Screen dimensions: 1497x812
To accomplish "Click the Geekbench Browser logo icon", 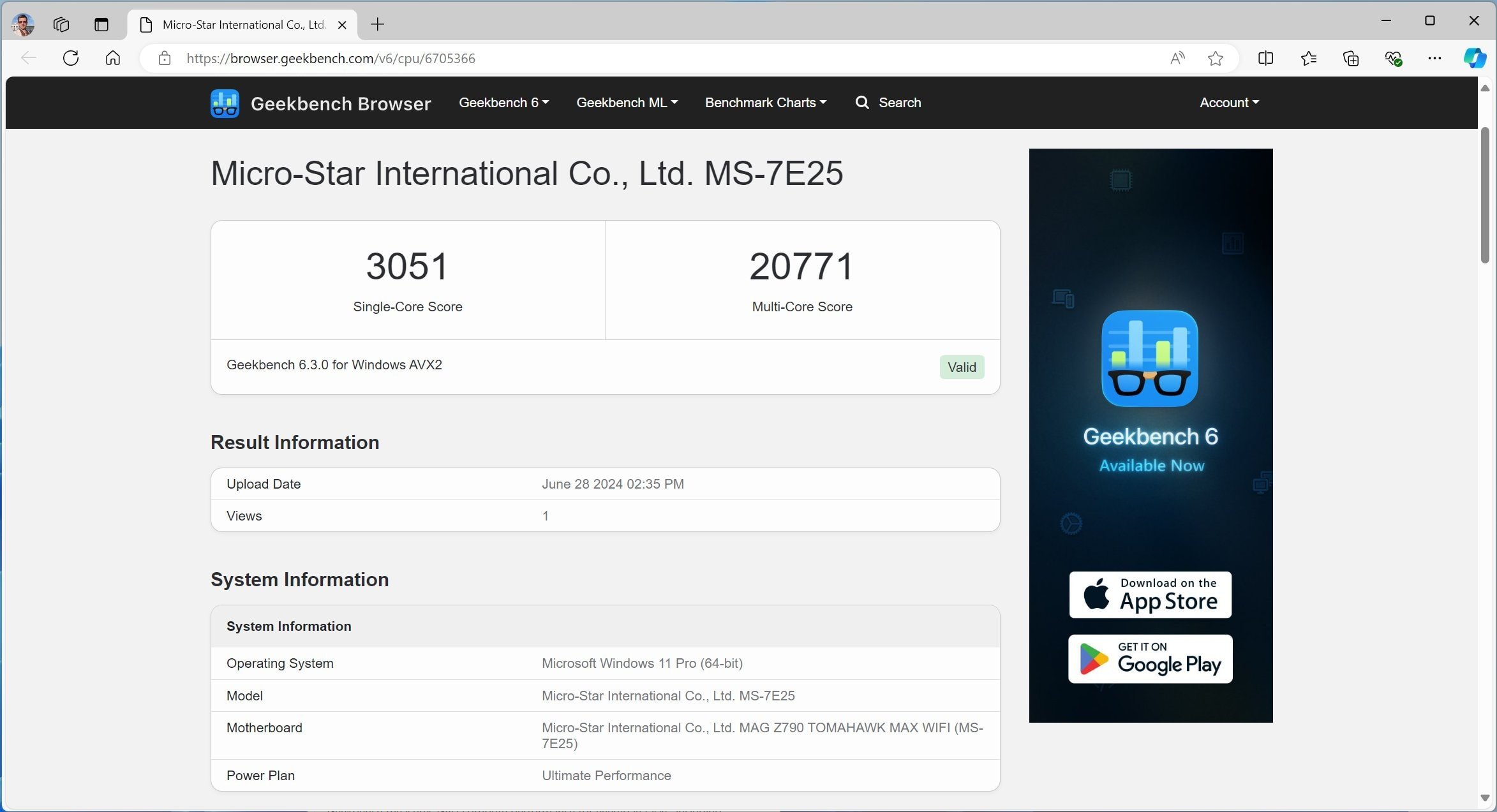I will (225, 102).
